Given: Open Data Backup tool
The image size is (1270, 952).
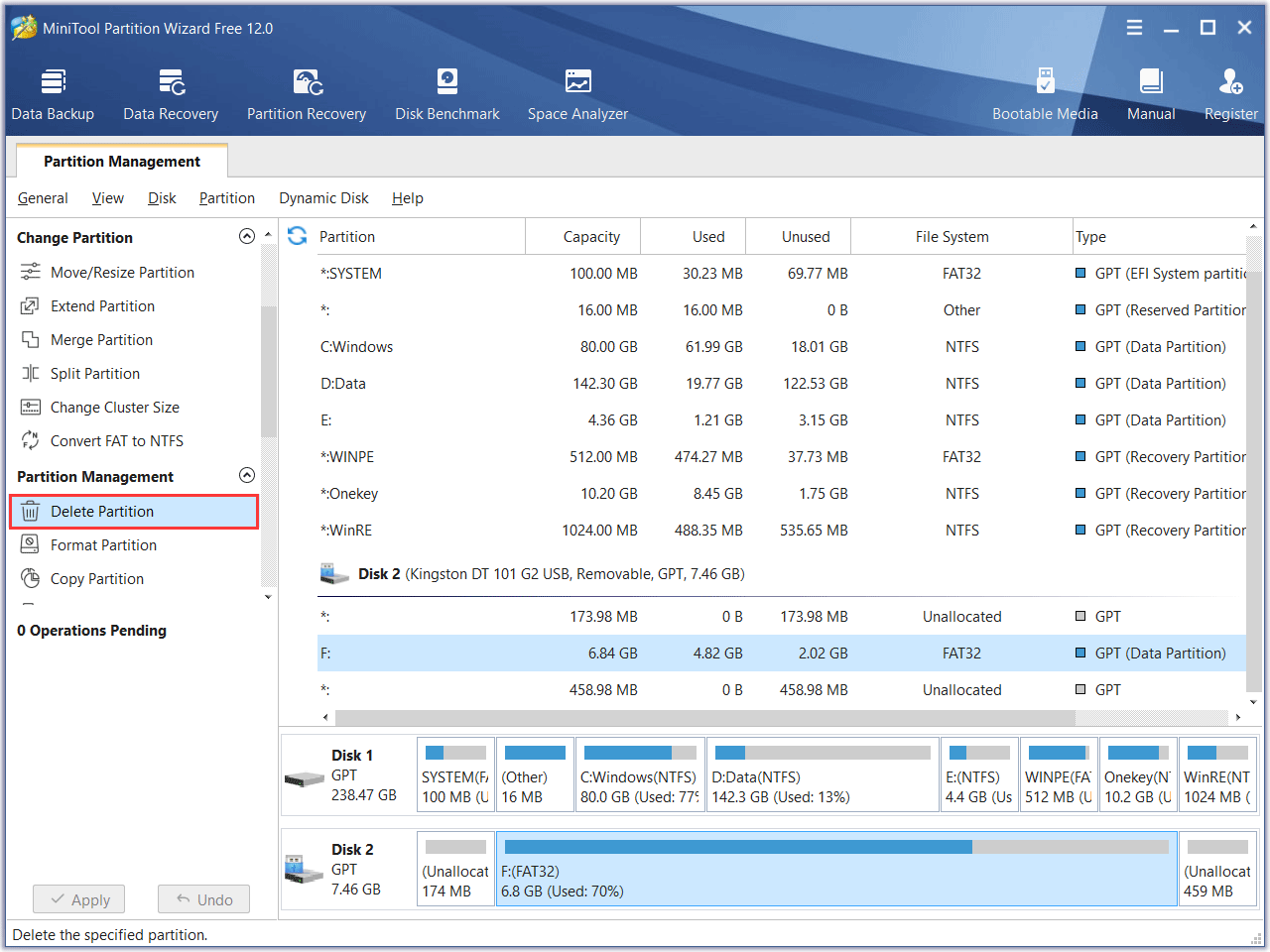Looking at the screenshot, I should point(53,95).
